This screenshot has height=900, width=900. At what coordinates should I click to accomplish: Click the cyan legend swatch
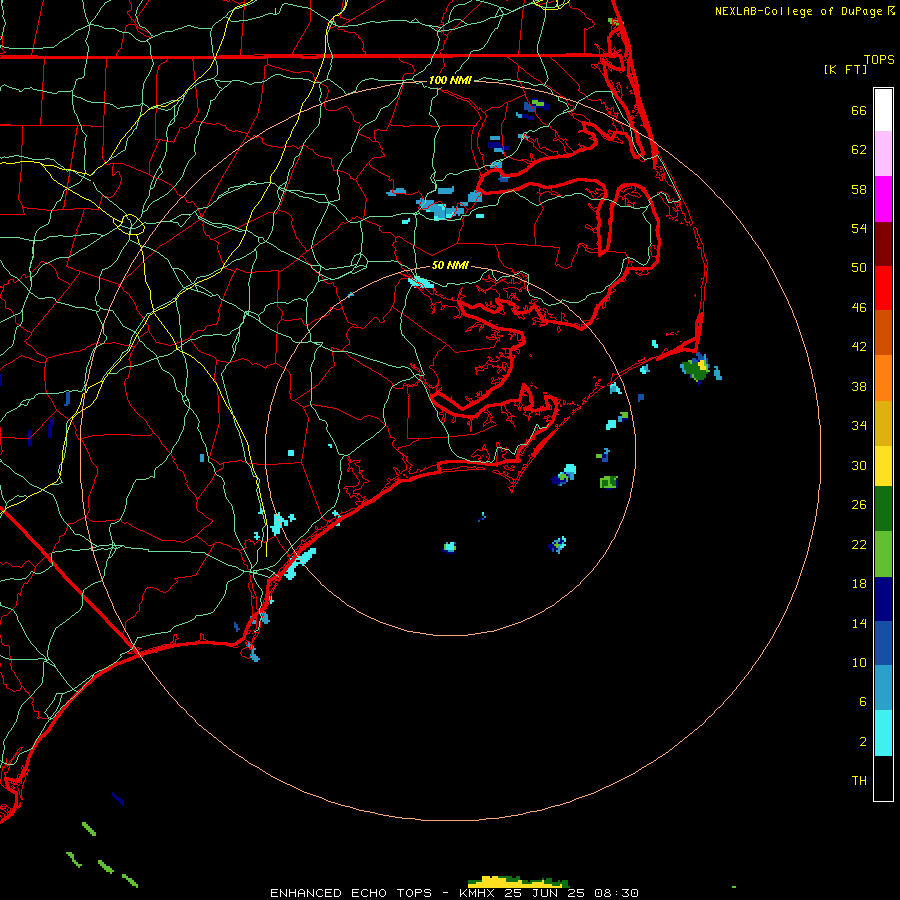(883, 733)
